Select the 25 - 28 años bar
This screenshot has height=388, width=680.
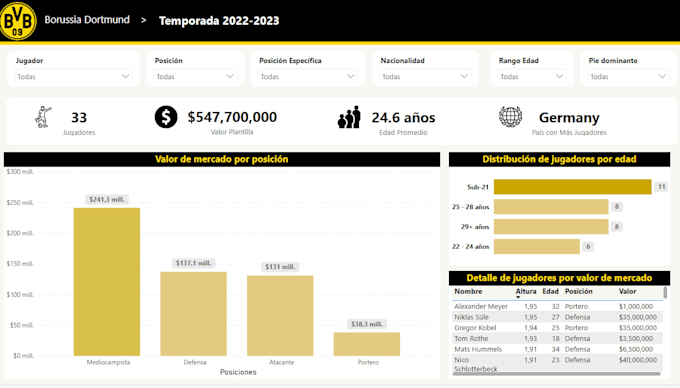(x=551, y=207)
